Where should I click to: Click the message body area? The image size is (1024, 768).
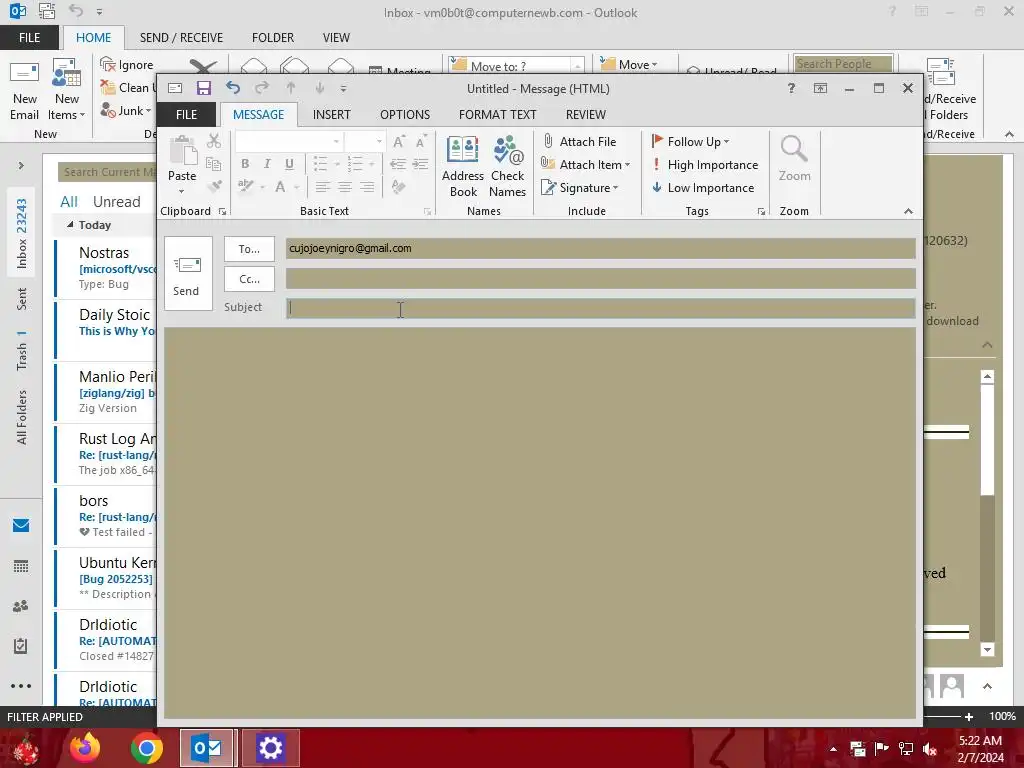[539, 522]
